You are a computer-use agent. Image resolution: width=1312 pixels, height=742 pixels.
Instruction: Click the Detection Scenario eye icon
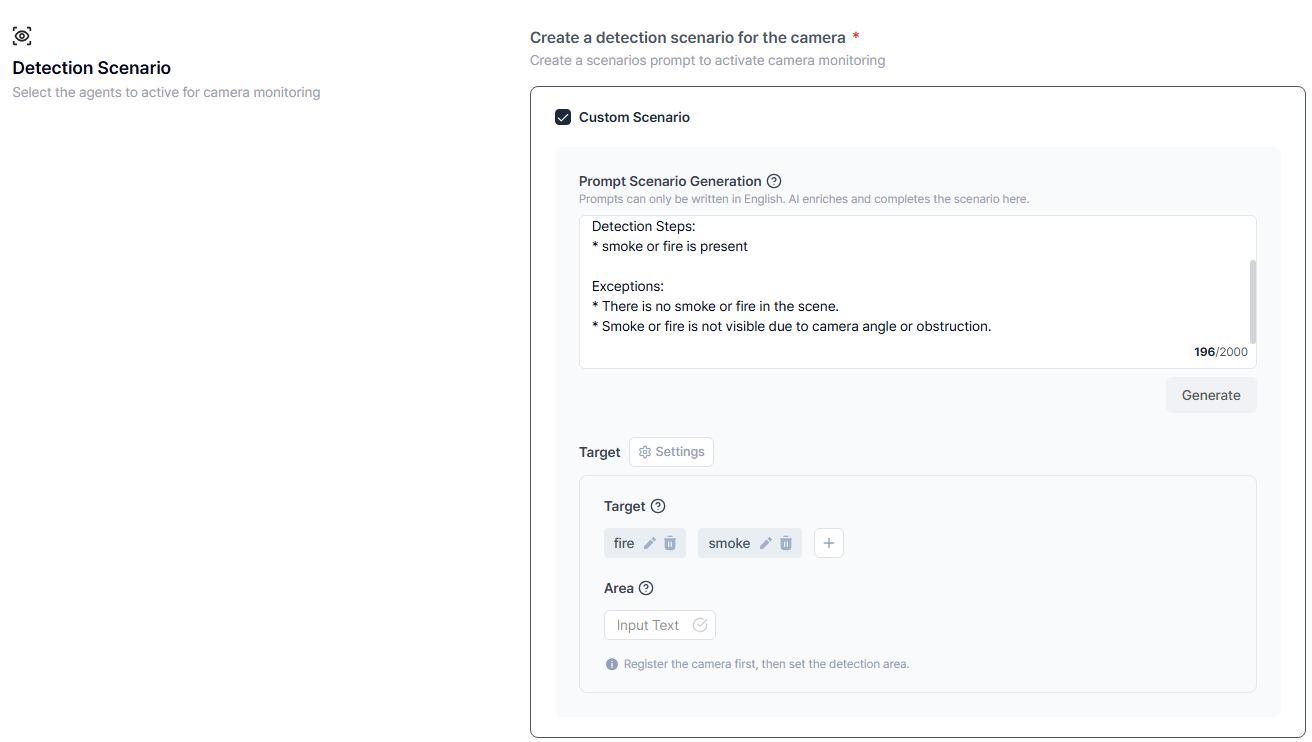coord(22,36)
